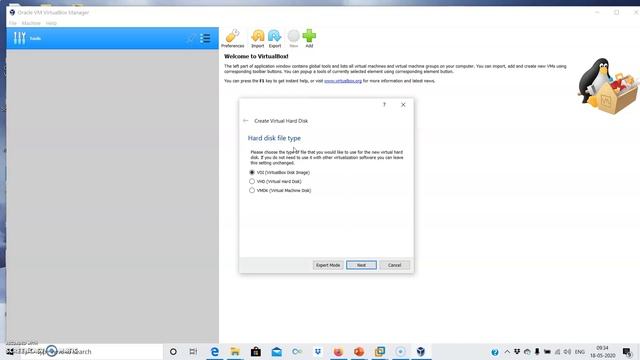Open Task View on the taskbar
This screenshot has height=360, width=640.
(193, 351)
